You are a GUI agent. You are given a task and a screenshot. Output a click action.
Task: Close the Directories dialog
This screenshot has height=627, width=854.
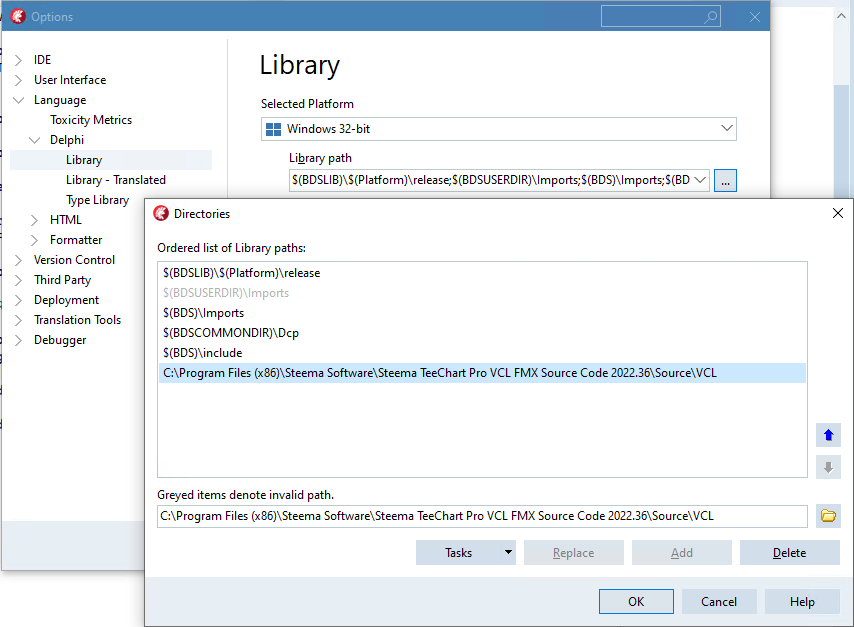(838, 213)
